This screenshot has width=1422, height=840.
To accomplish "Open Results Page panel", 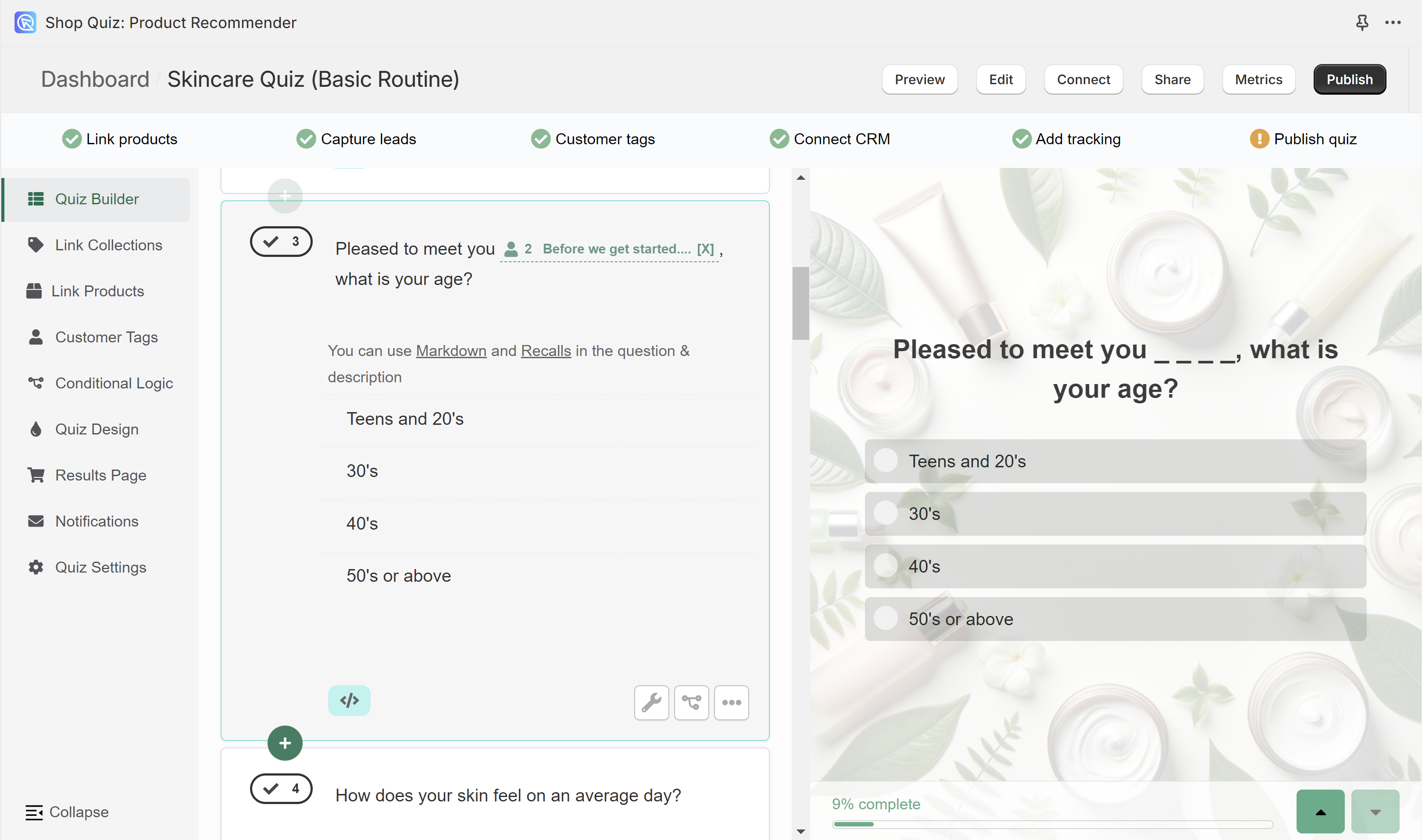I will click(100, 475).
